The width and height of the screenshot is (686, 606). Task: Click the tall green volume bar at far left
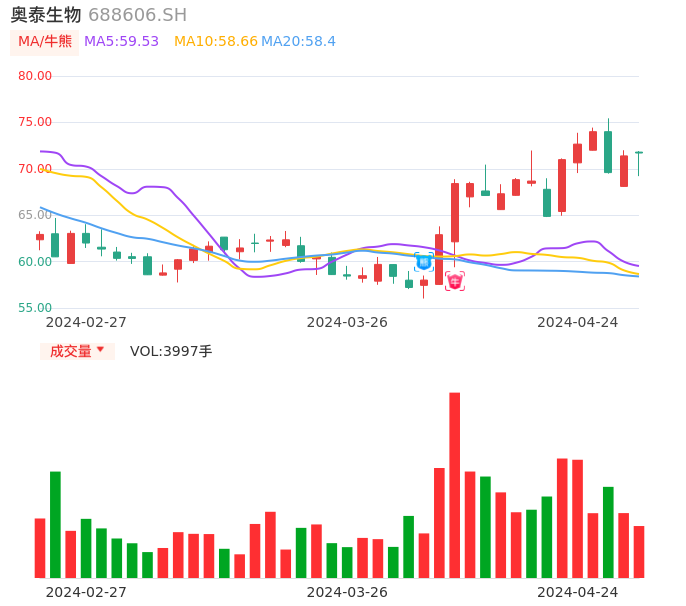[55, 524]
